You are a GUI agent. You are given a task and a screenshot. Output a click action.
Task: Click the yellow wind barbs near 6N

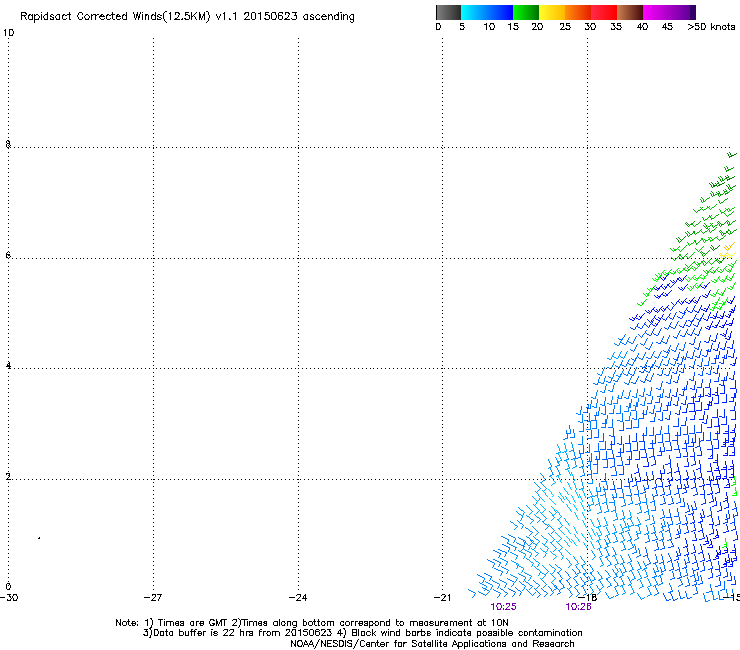click(x=727, y=251)
